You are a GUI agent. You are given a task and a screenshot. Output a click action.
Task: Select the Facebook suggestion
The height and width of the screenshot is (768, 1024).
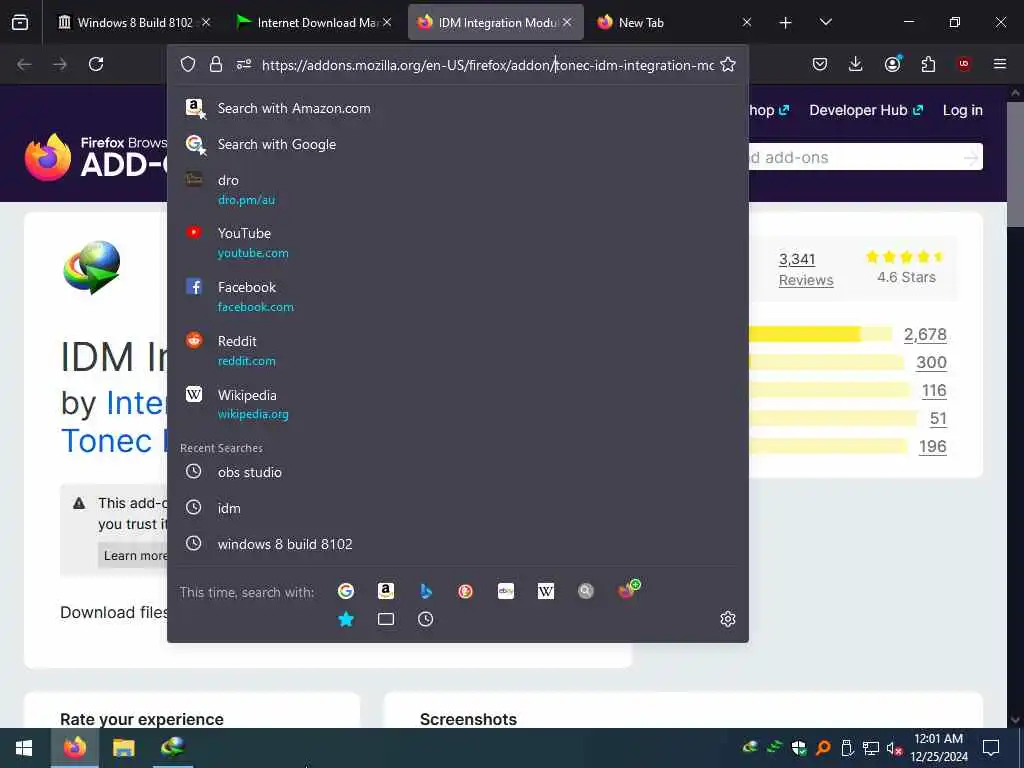(x=458, y=297)
